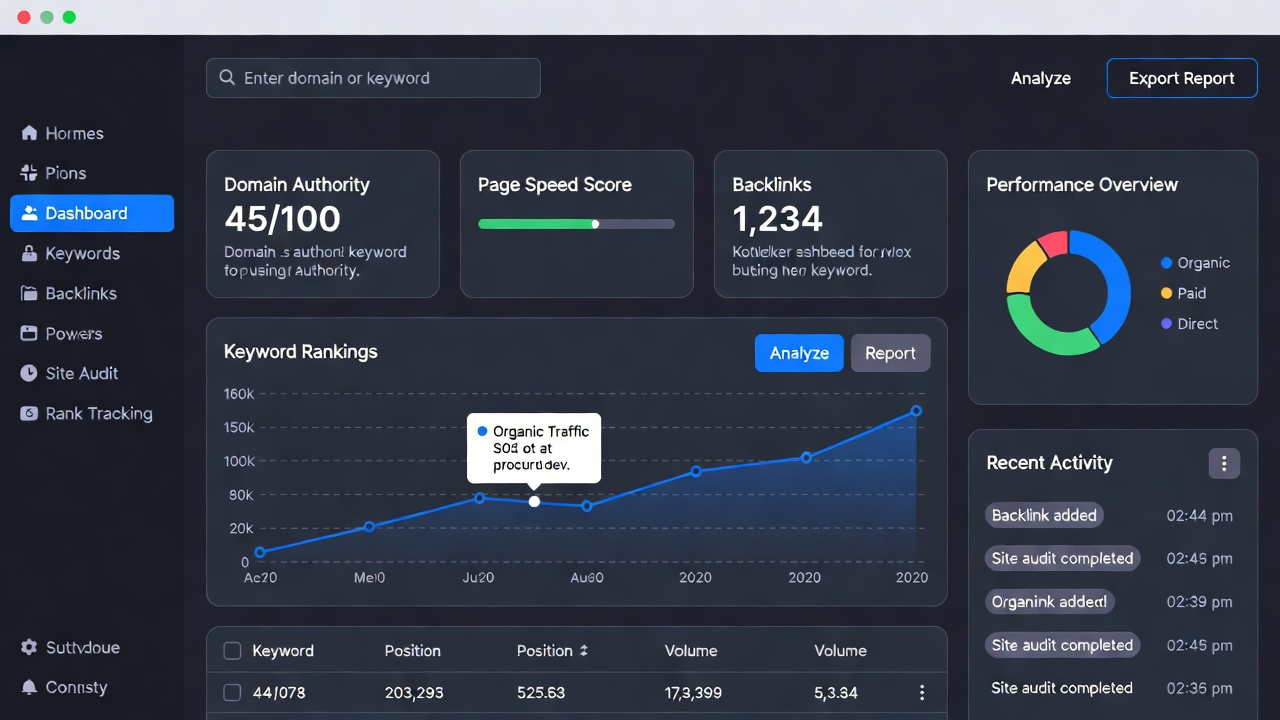This screenshot has height=720, width=1280.
Task: Sort by the Position column arrows
Action: [584, 651]
